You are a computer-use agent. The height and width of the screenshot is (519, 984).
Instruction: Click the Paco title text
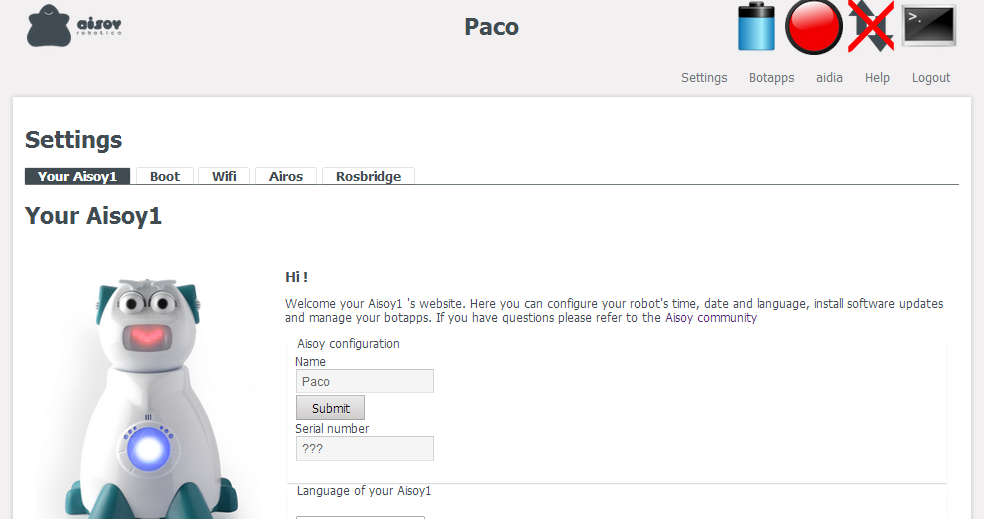pos(491,27)
